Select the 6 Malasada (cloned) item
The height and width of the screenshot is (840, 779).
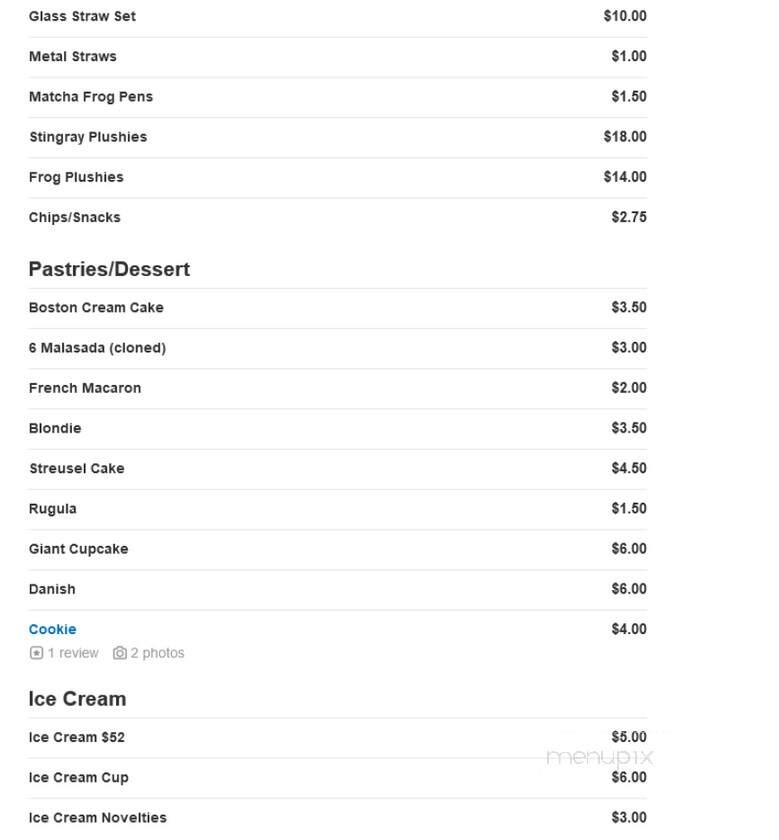[x=98, y=348]
